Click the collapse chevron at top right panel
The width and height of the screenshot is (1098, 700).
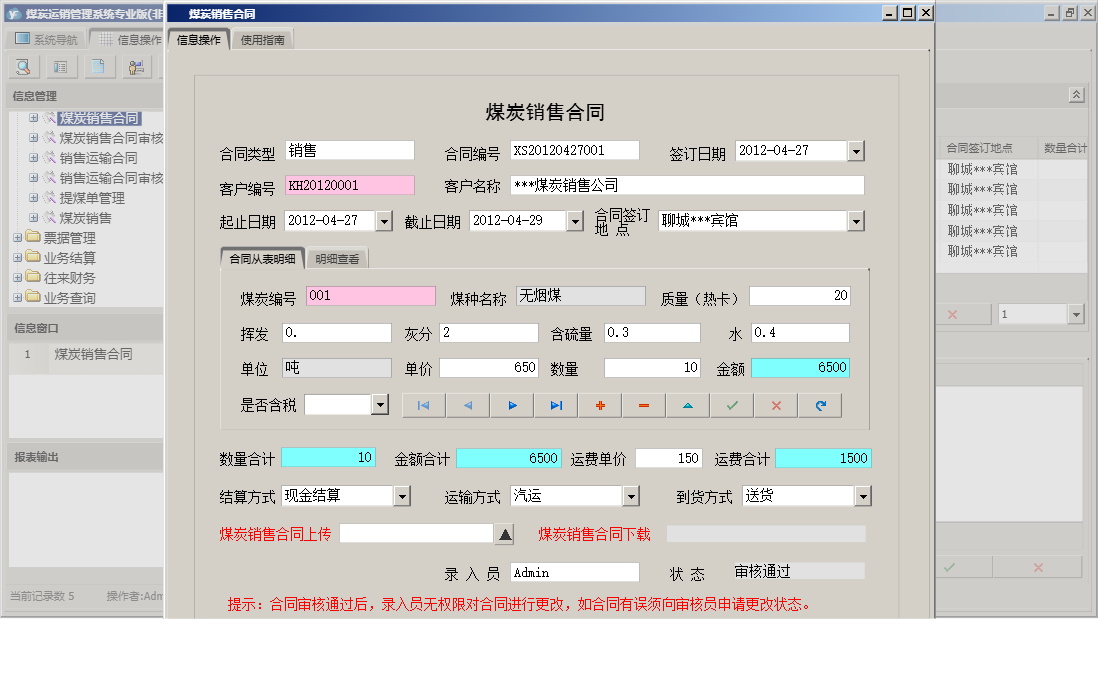click(x=1077, y=94)
